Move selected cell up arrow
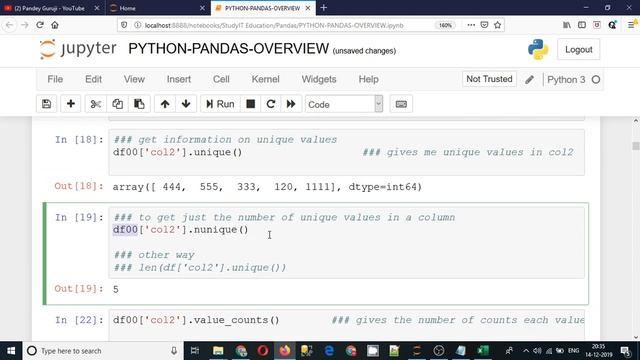 point(165,104)
